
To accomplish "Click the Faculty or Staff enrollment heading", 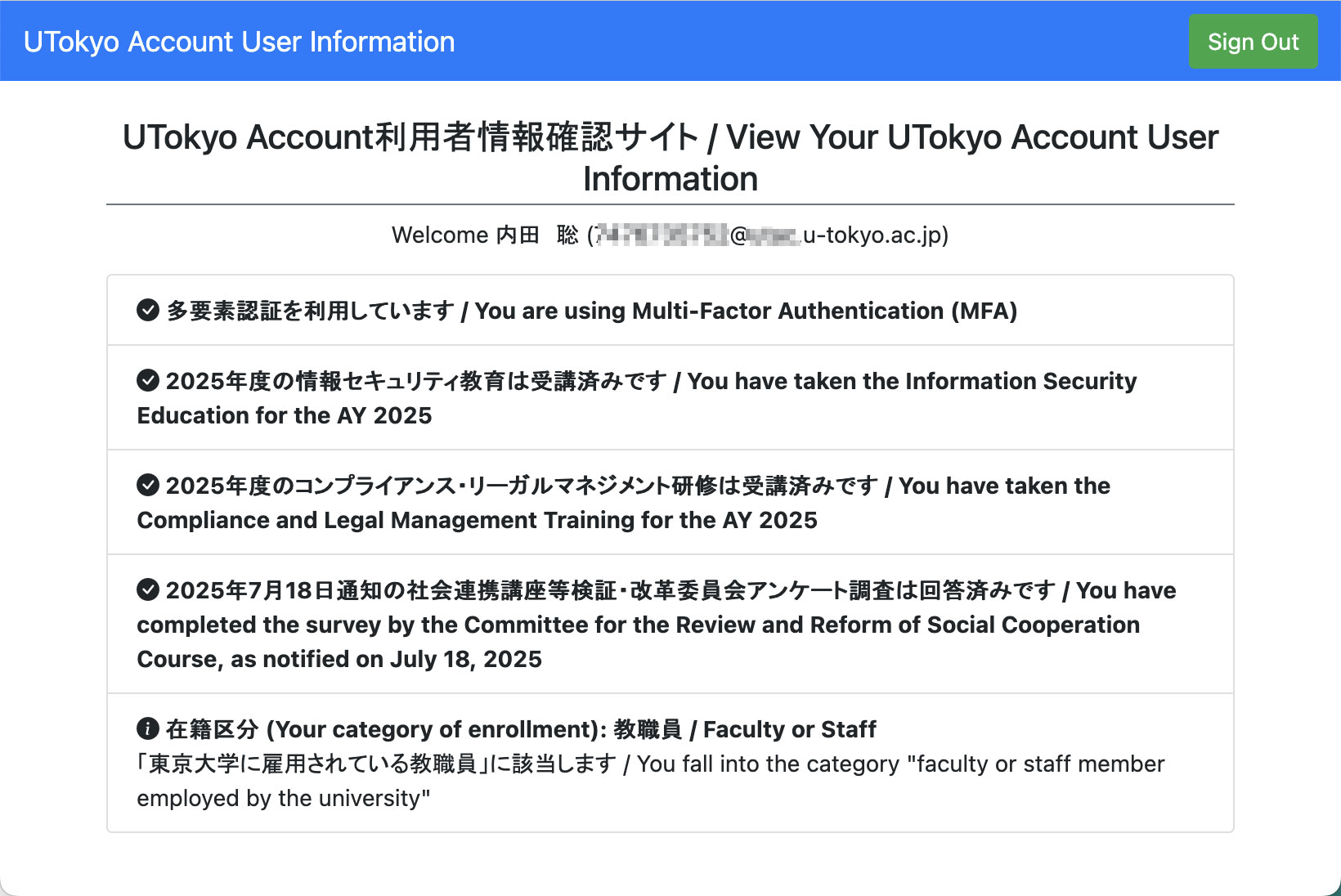I will point(521,729).
